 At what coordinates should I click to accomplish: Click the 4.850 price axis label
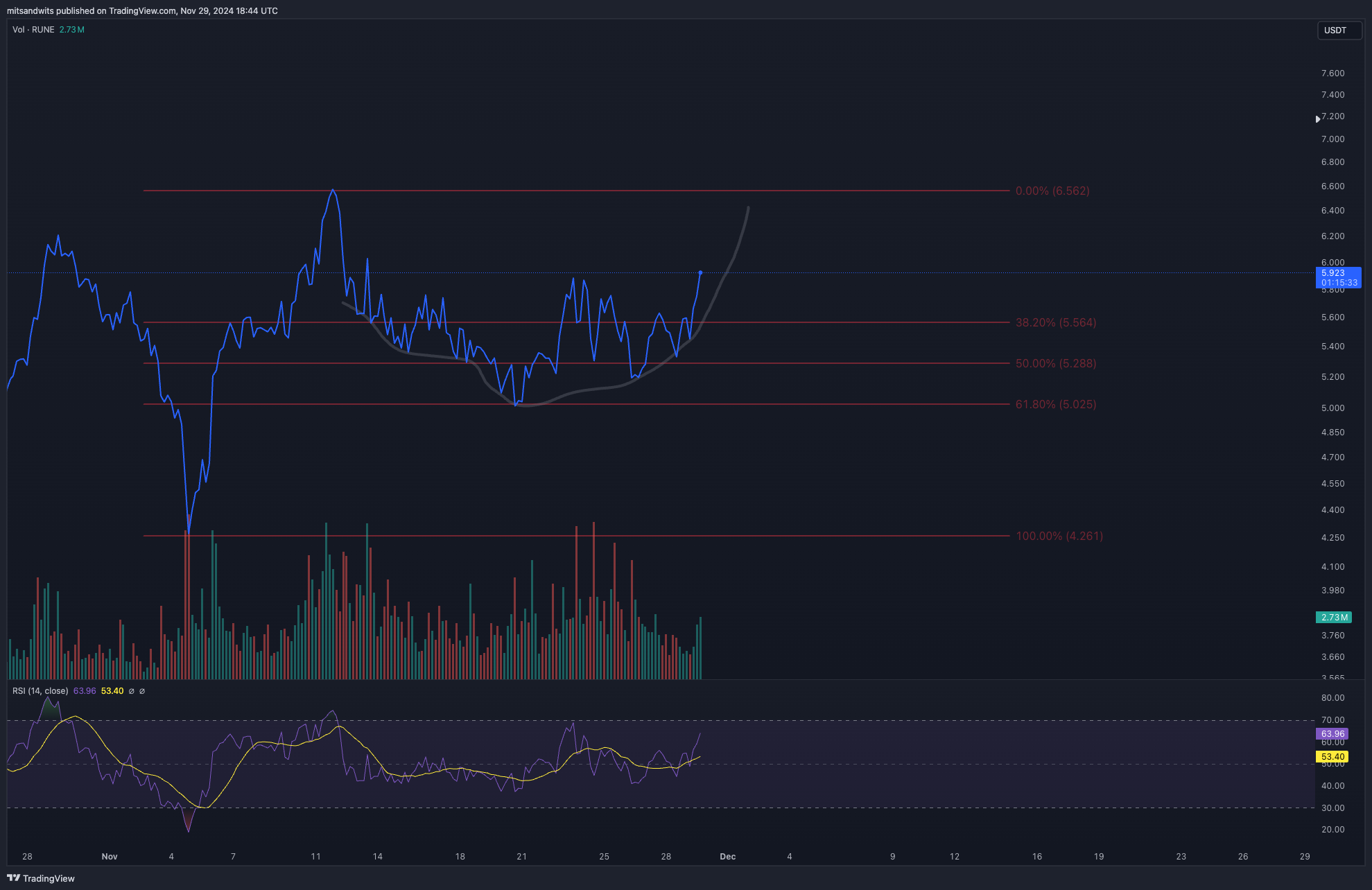tap(1333, 433)
